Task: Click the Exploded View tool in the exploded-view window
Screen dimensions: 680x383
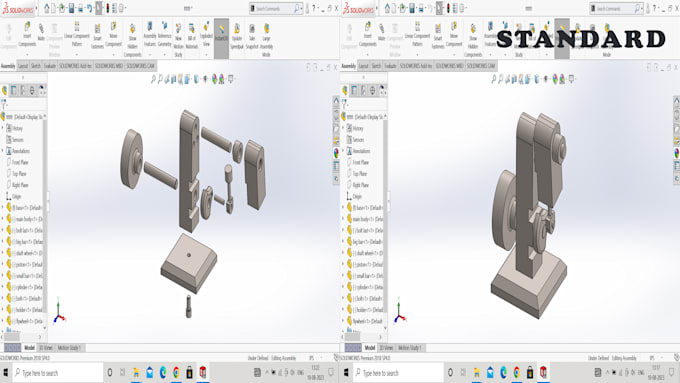Action: [206, 34]
